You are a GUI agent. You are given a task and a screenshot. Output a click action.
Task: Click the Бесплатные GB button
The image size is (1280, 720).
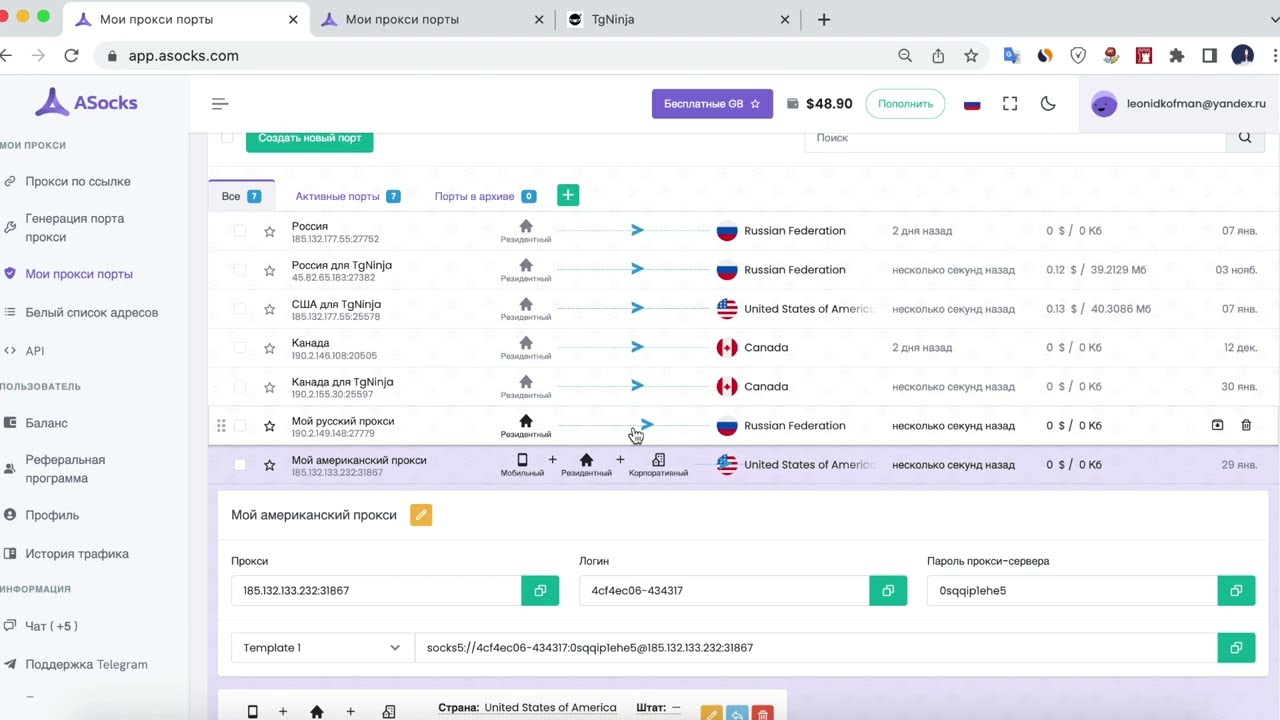click(x=712, y=104)
